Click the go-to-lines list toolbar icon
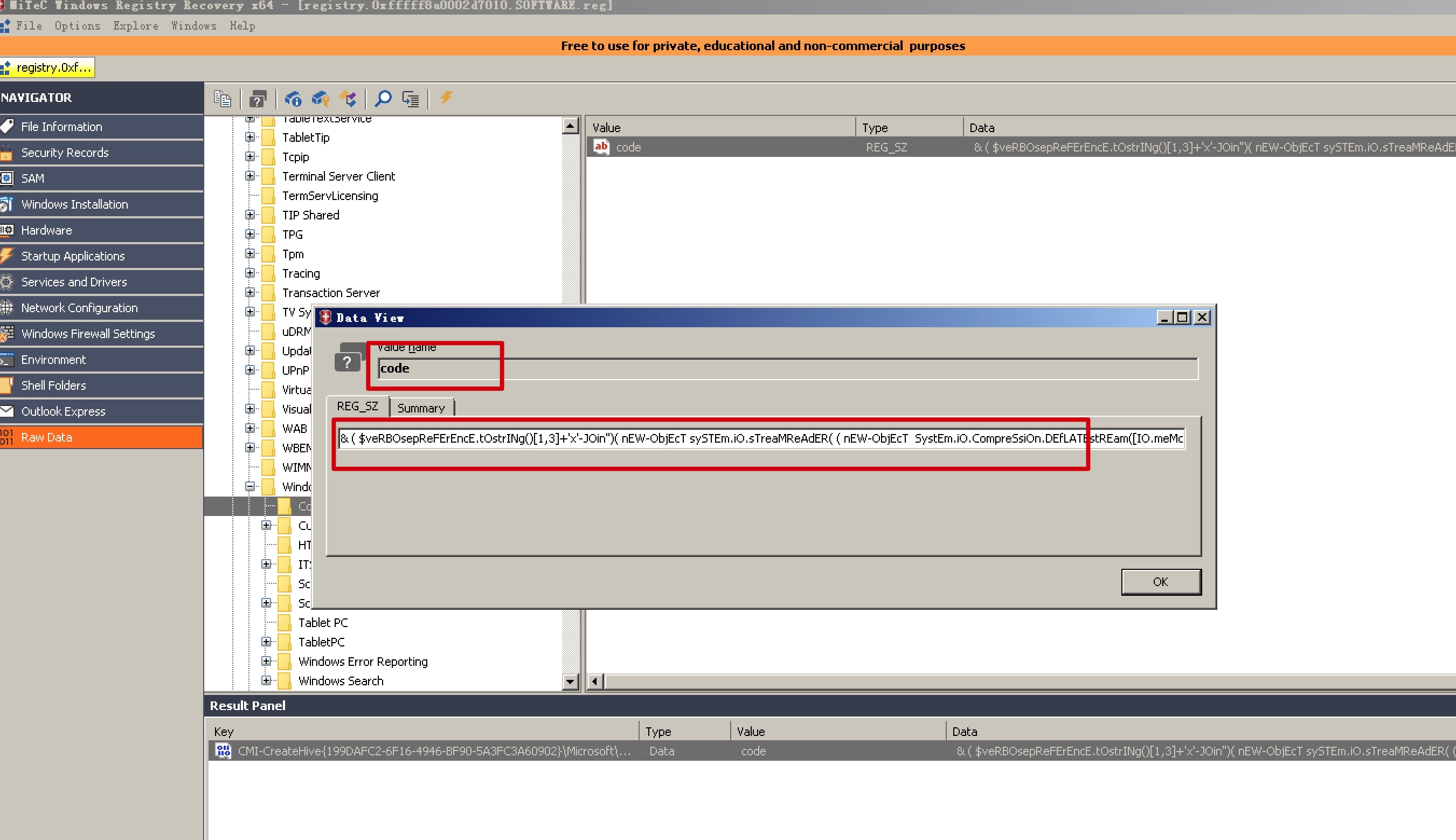Viewport: 1456px width, 840px height. click(411, 99)
